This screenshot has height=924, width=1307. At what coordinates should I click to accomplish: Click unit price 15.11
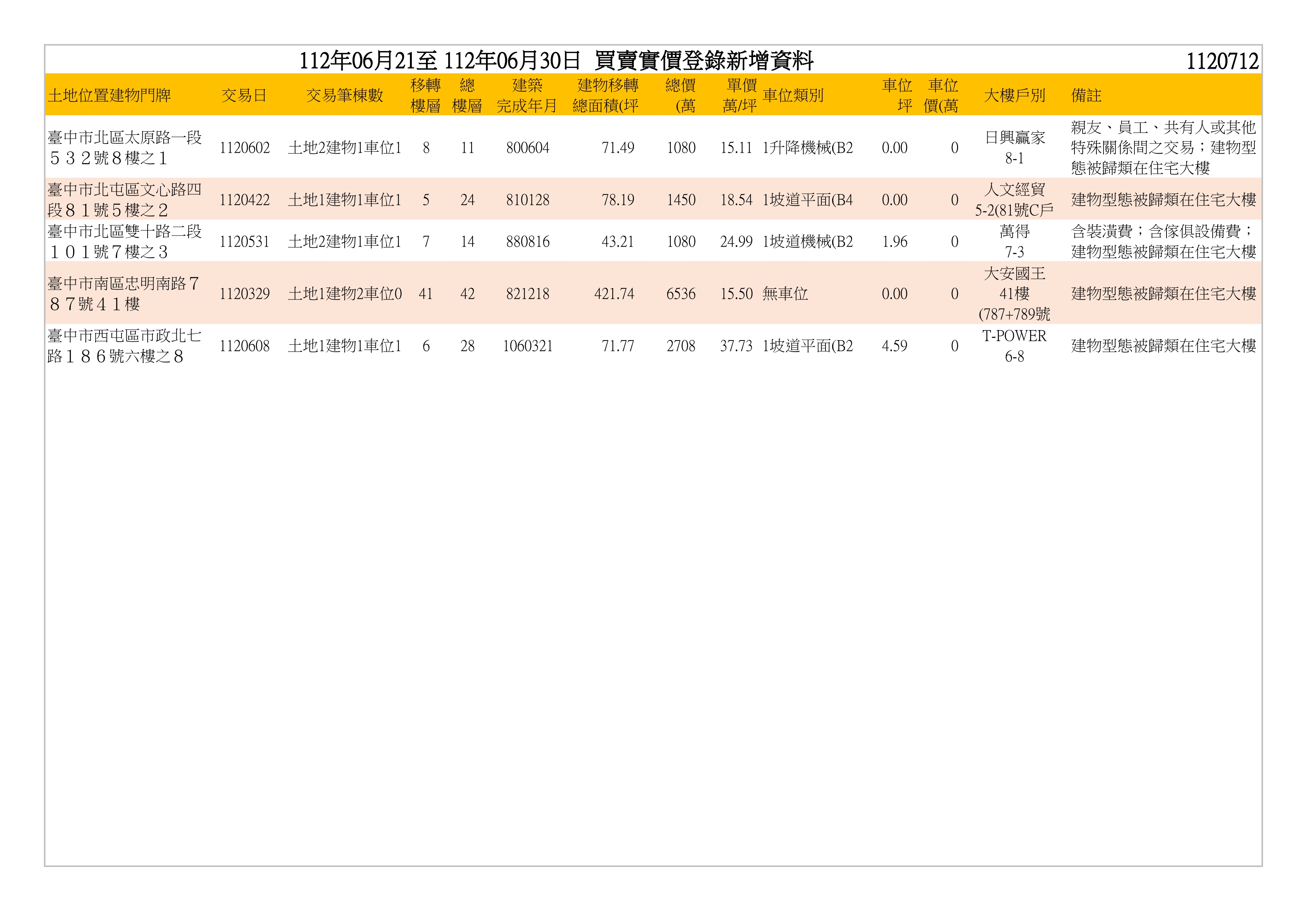736,148
